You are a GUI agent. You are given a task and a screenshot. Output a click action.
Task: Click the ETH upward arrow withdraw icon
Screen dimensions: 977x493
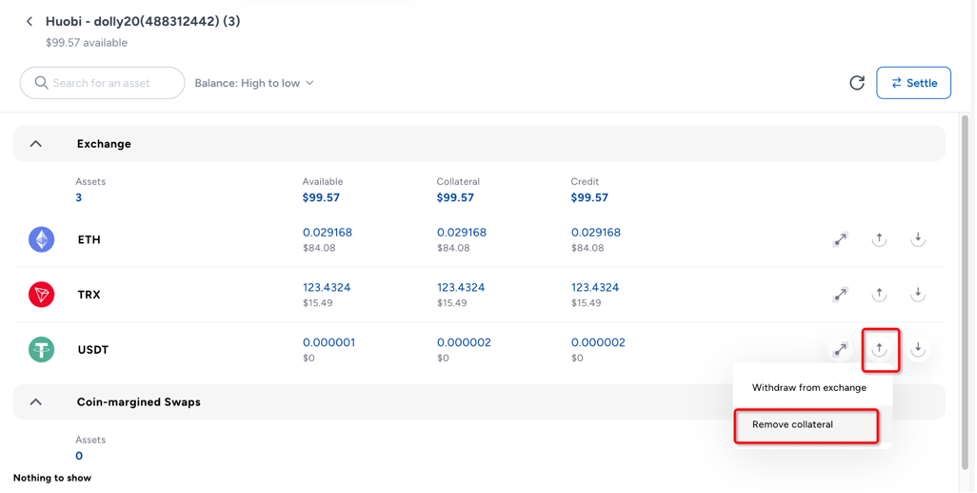point(879,239)
